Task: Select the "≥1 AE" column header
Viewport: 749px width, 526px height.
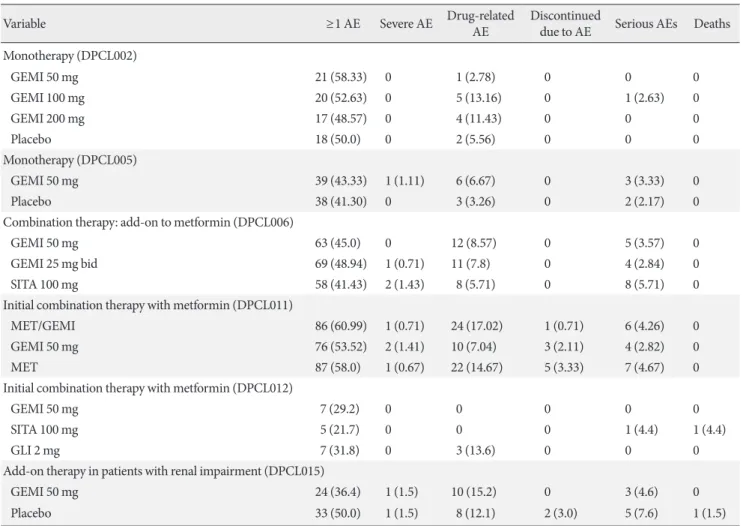Action: click(343, 23)
